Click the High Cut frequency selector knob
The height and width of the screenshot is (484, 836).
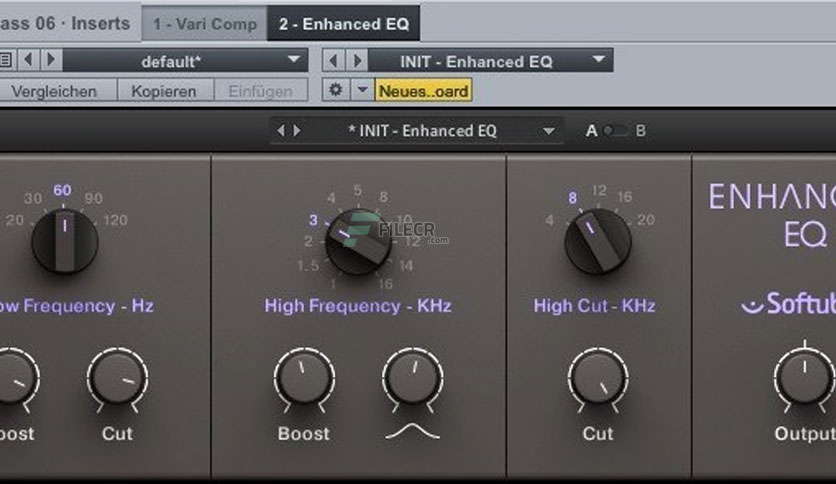[598, 241]
